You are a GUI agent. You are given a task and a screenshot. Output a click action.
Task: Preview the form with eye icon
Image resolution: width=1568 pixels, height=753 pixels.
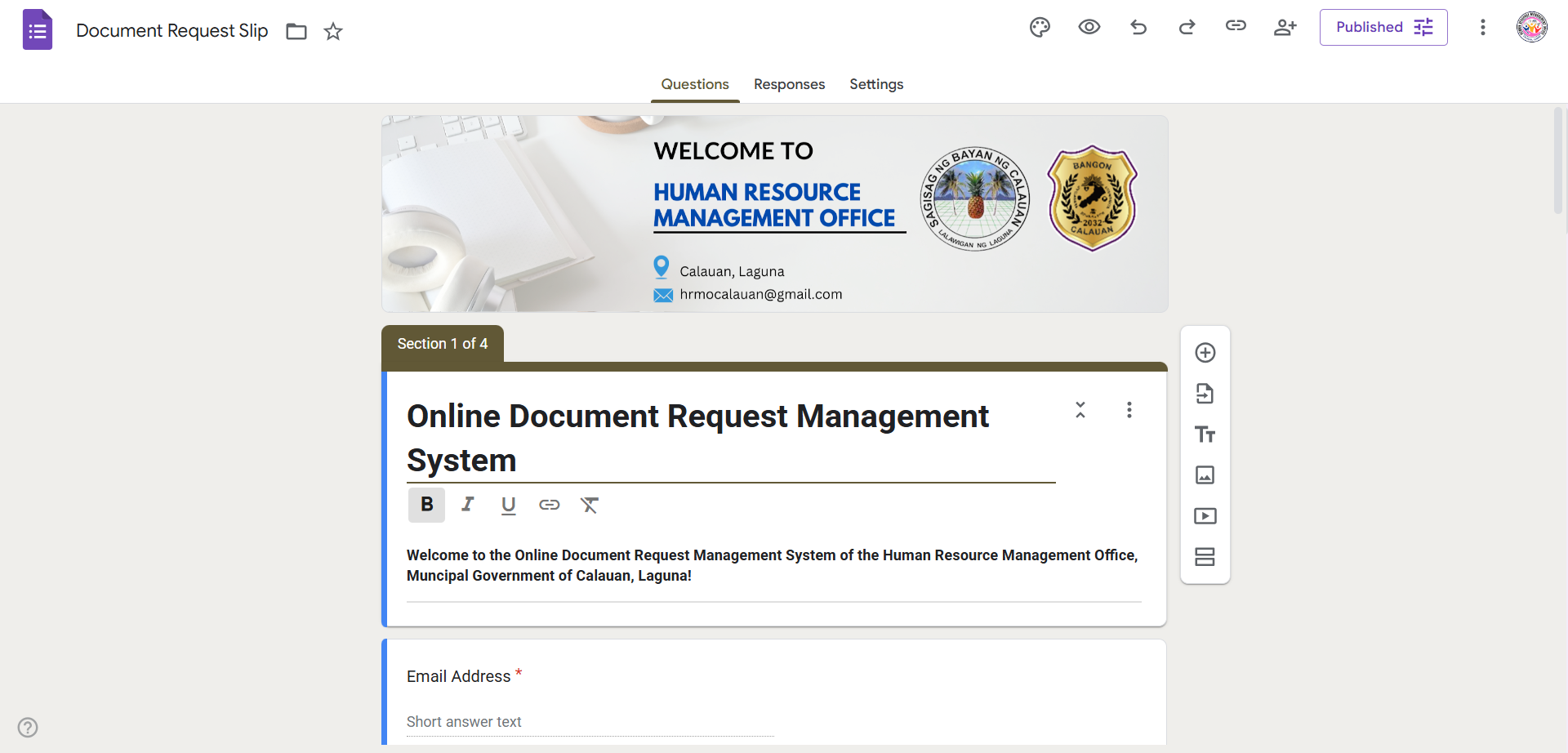[x=1089, y=27]
